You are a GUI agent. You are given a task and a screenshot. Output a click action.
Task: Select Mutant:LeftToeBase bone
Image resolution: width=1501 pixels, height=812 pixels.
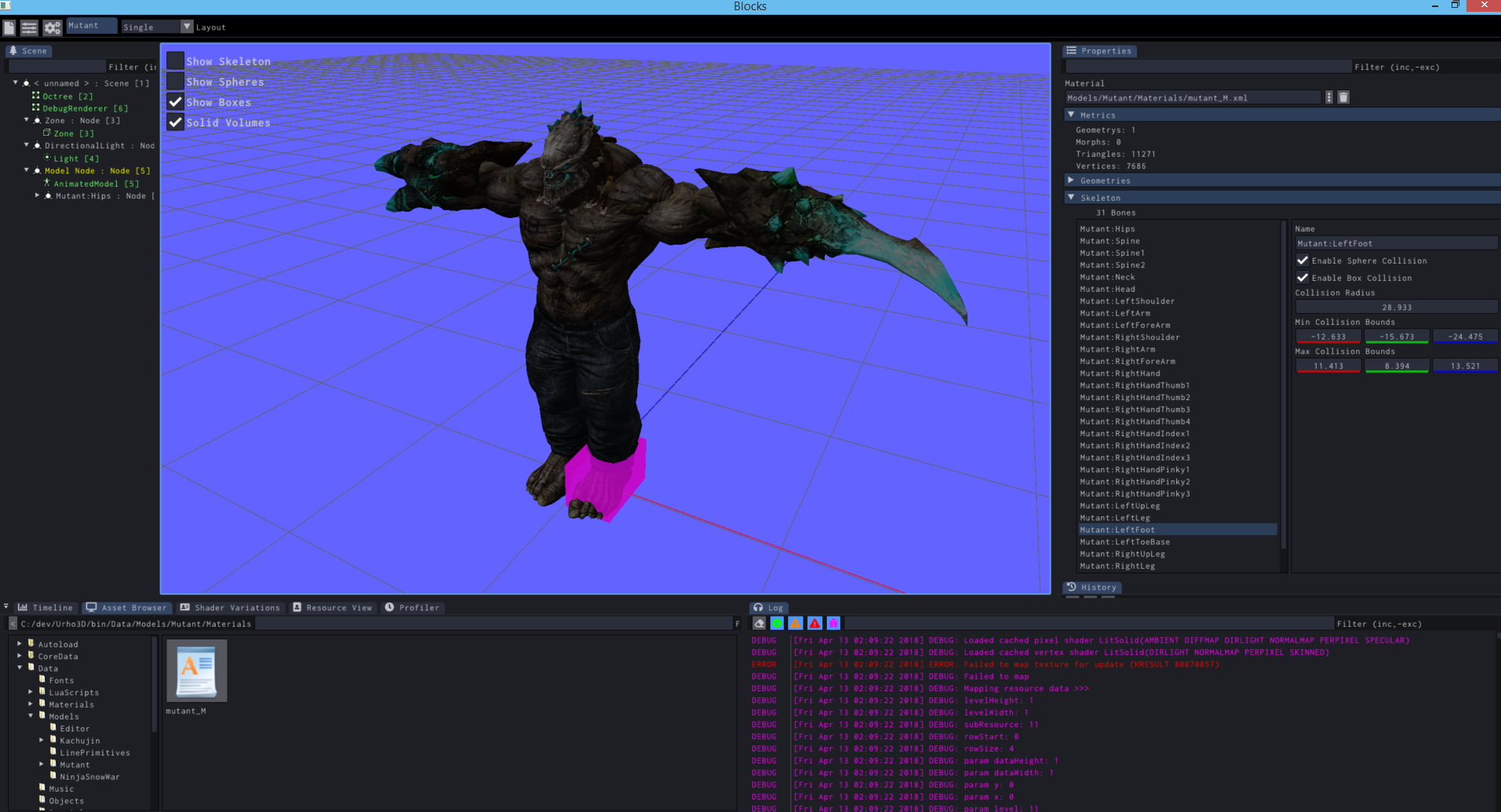coord(1178,541)
